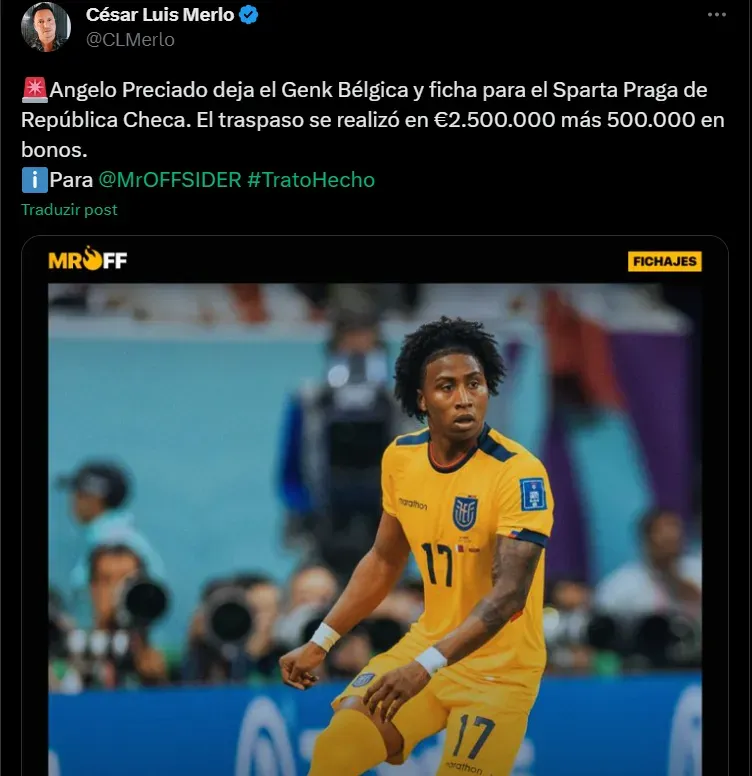Click the MROFF logo in the image
Screen dimensions: 752x776
pos(88,259)
